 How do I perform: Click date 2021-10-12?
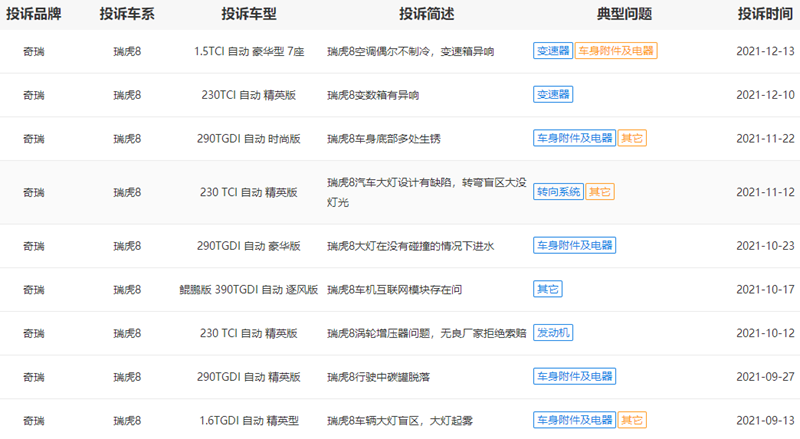[x=765, y=333]
